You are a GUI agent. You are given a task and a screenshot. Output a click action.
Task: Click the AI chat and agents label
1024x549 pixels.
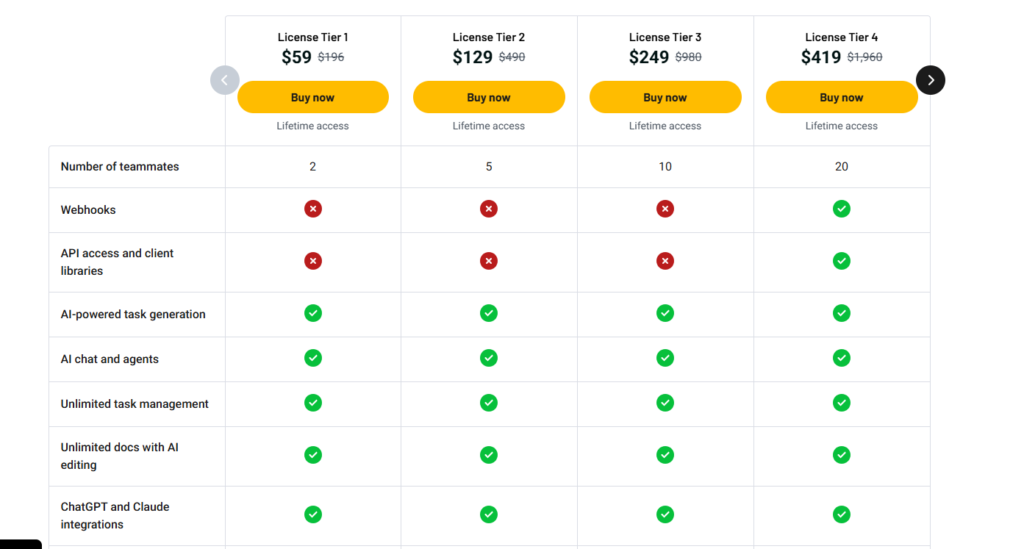(x=110, y=359)
